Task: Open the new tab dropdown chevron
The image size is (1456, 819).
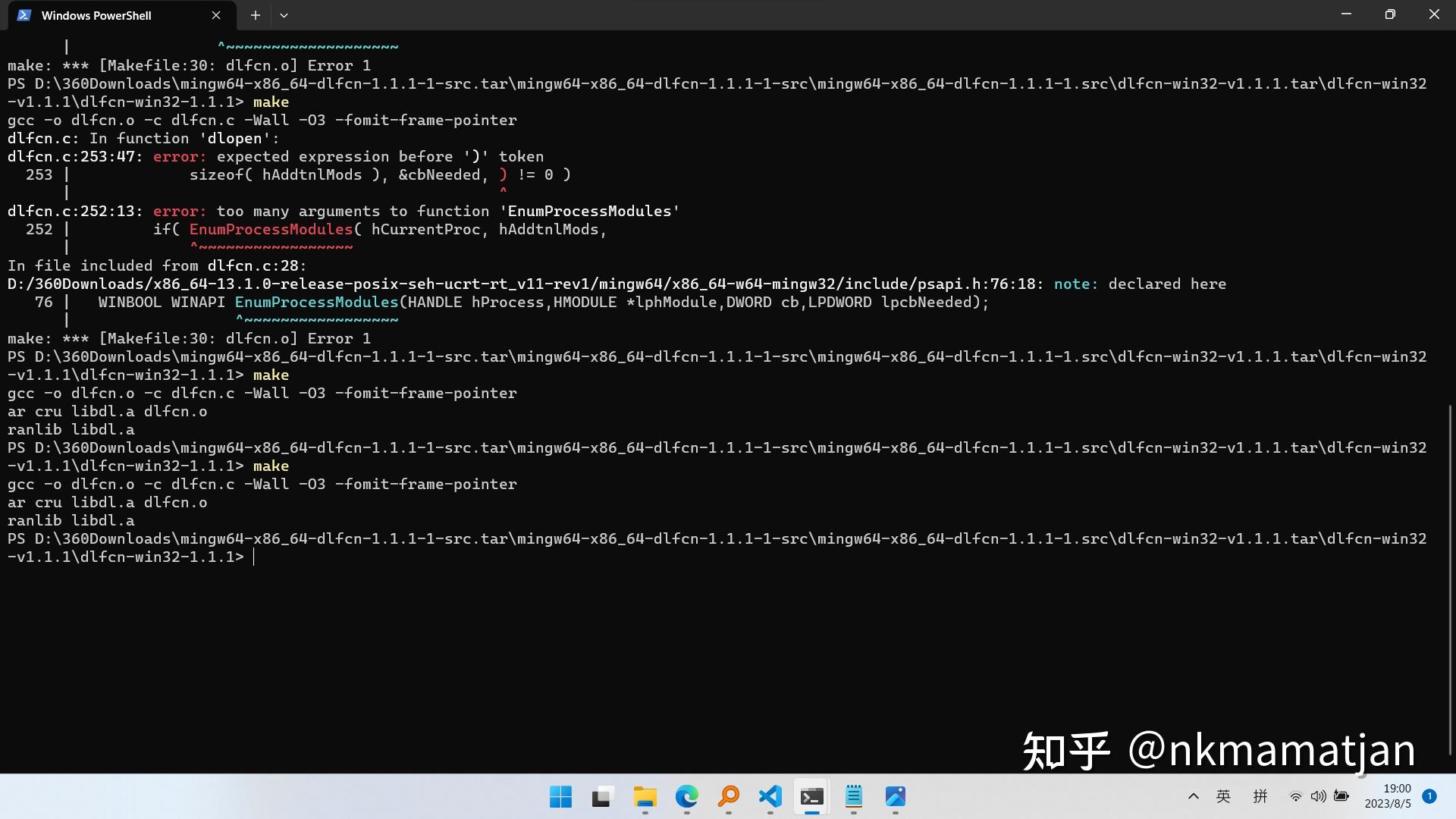Action: [284, 15]
